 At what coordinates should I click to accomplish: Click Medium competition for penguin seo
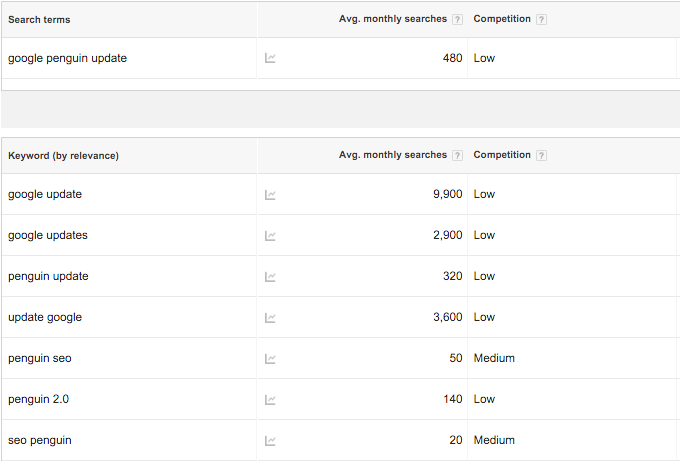pyautogui.click(x=494, y=358)
